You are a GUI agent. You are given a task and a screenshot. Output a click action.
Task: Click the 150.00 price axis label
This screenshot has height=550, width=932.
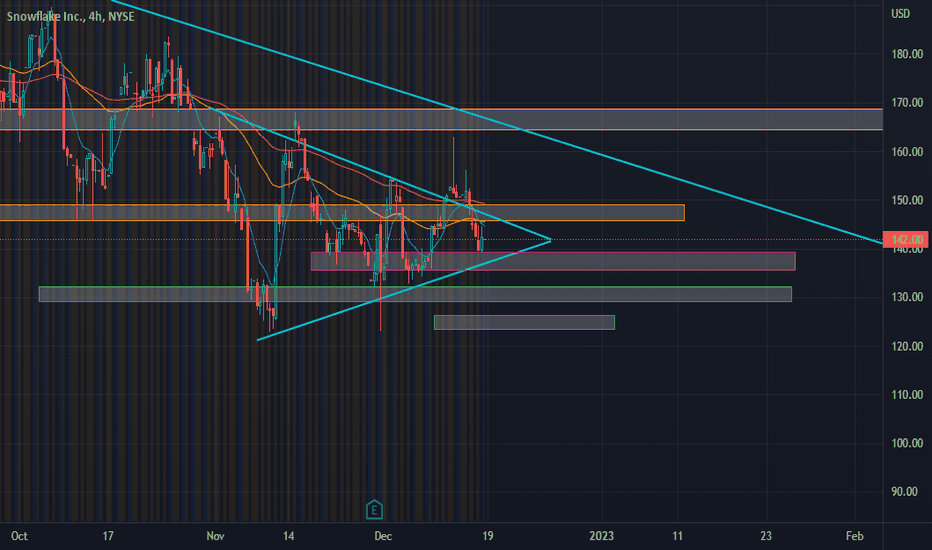click(x=907, y=200)
